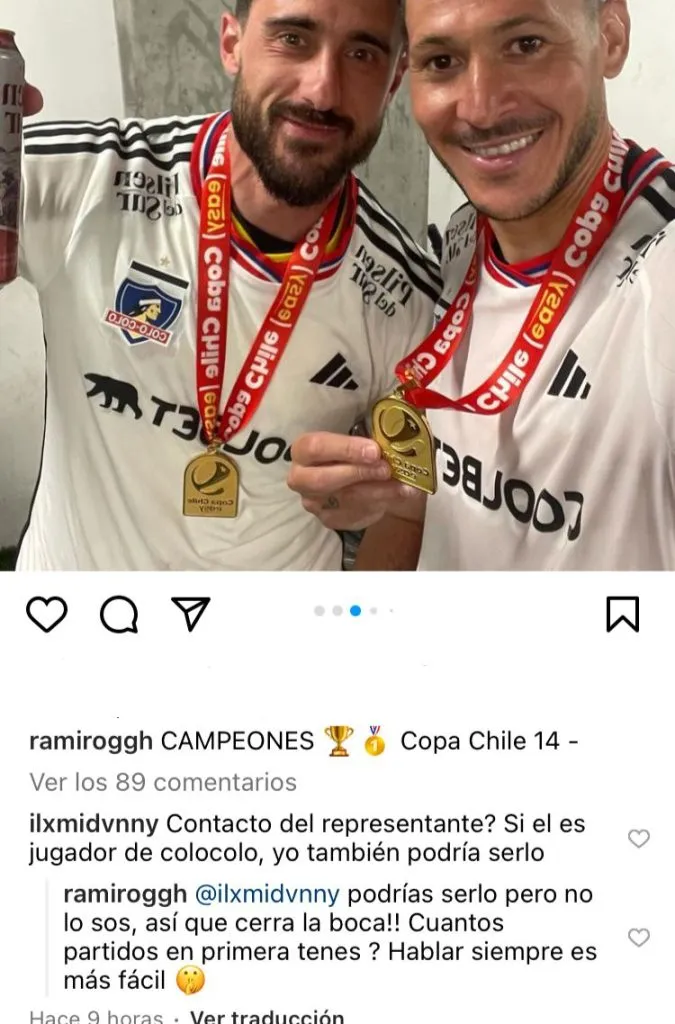
Task: Like ramiroggh's reply heart
Action: click(638, 938)
